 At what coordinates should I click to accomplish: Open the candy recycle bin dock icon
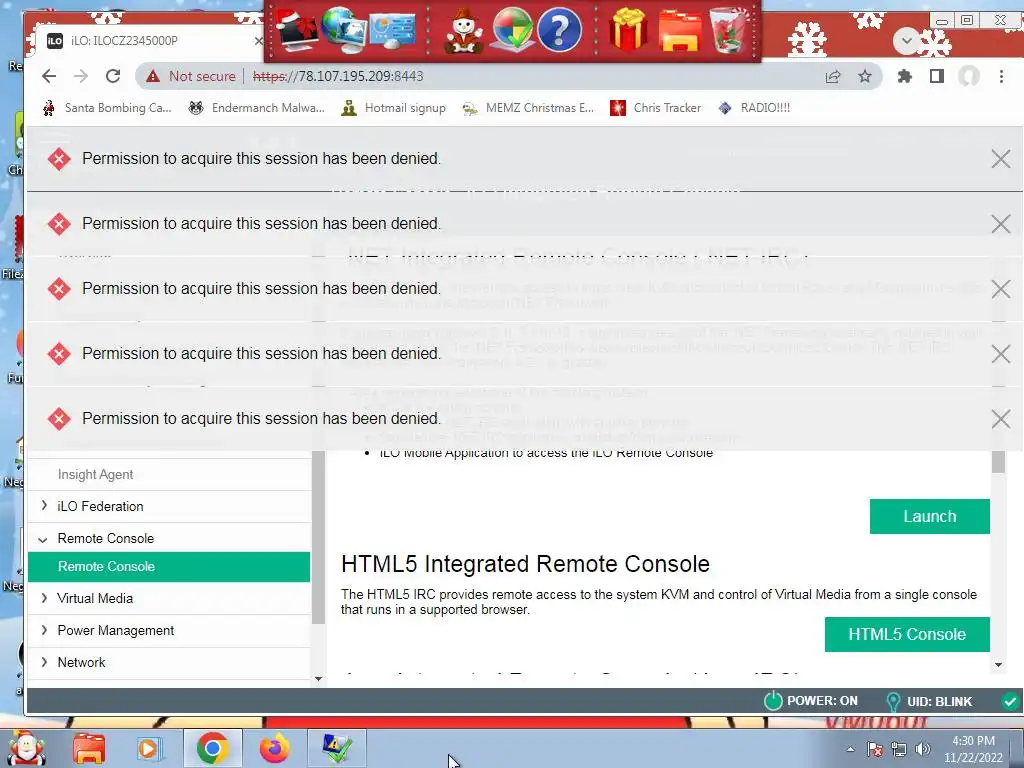point(728,30)
